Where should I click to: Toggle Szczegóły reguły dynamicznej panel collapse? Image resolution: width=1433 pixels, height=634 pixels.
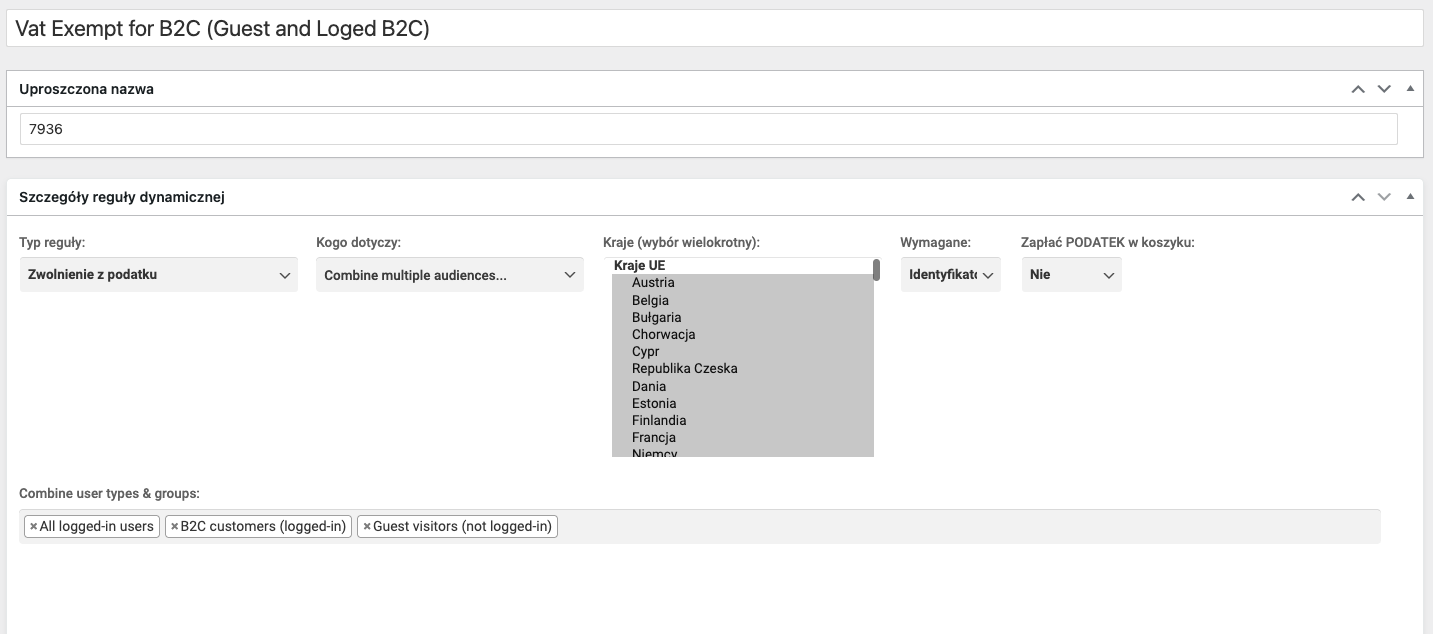[1410, 197]
